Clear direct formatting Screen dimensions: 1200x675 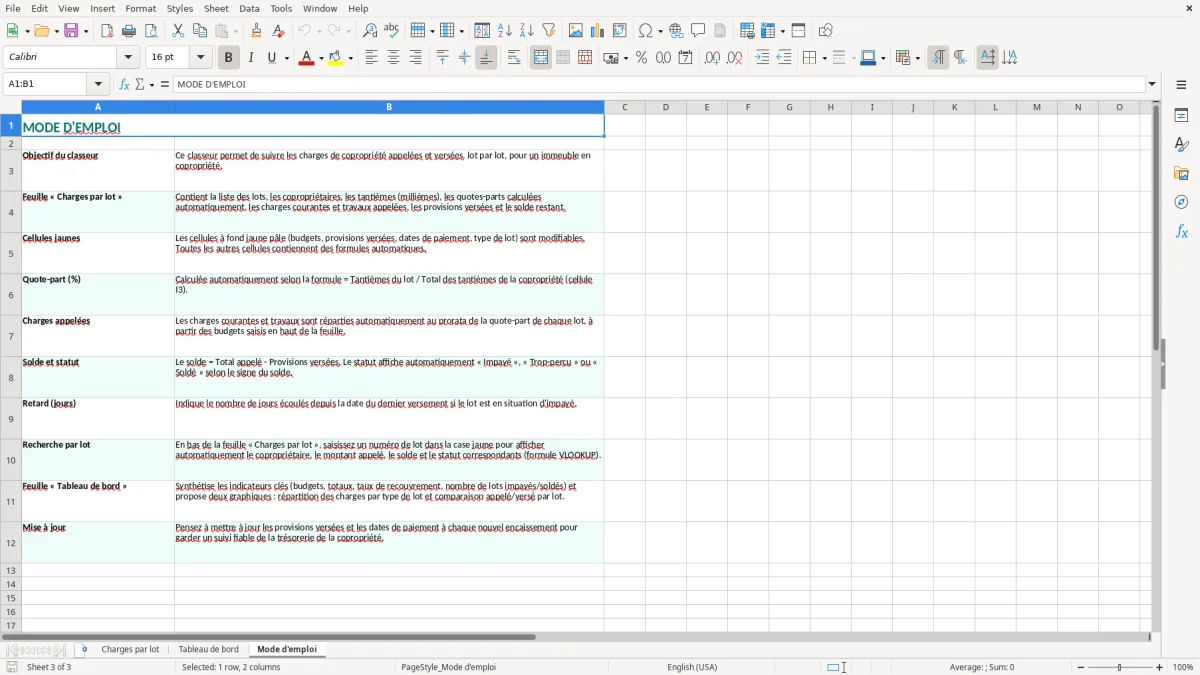click(279, 31)
